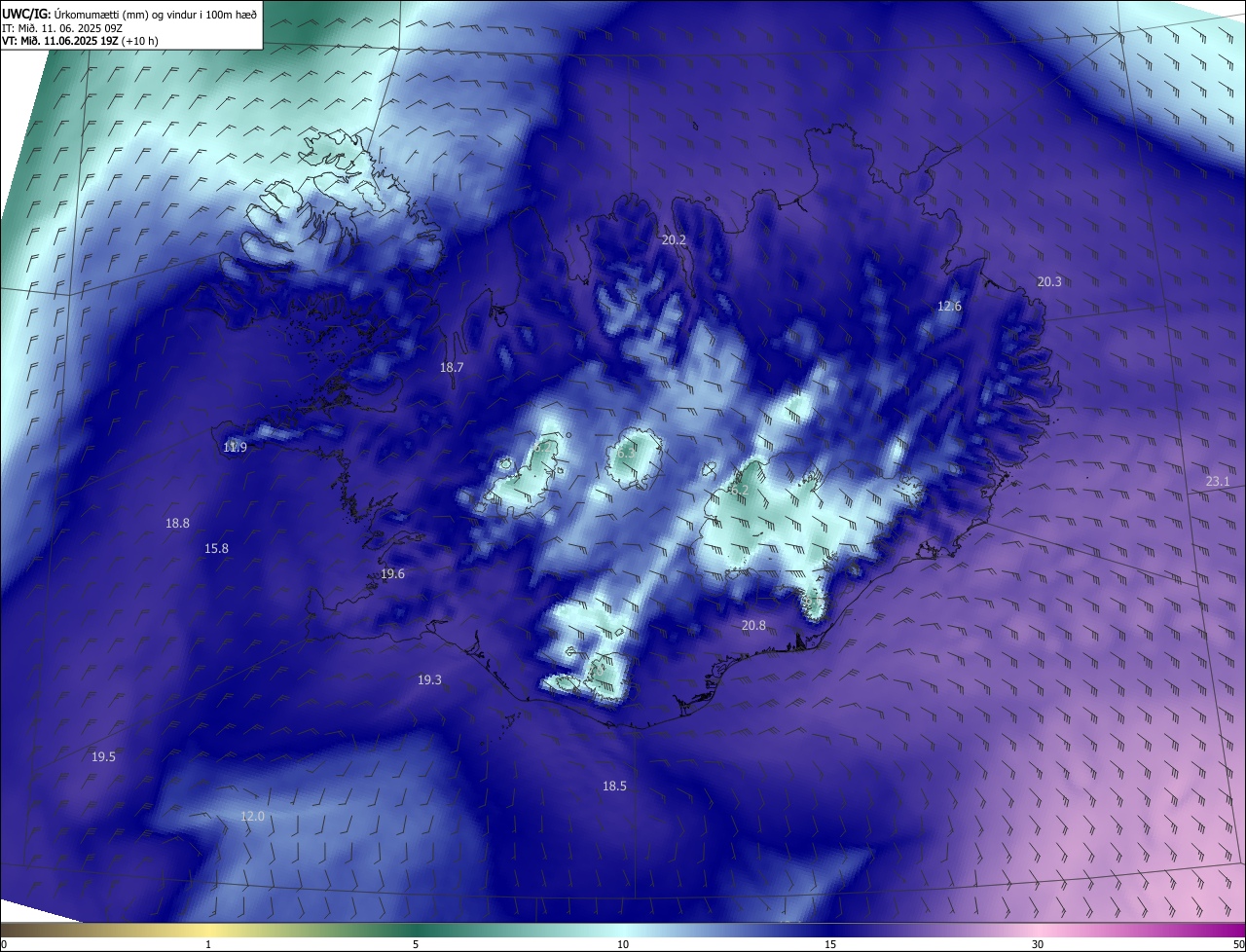1246x952 pixels.
Task: Click the value label 15.8 on the map
Action: click(x=216, y=548)
